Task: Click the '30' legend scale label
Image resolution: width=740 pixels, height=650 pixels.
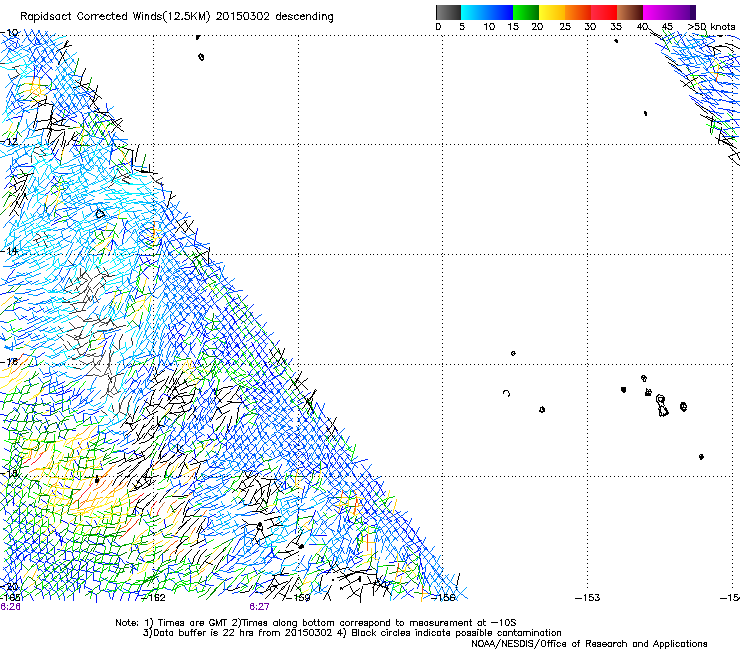Action: (x=590, y=27)
